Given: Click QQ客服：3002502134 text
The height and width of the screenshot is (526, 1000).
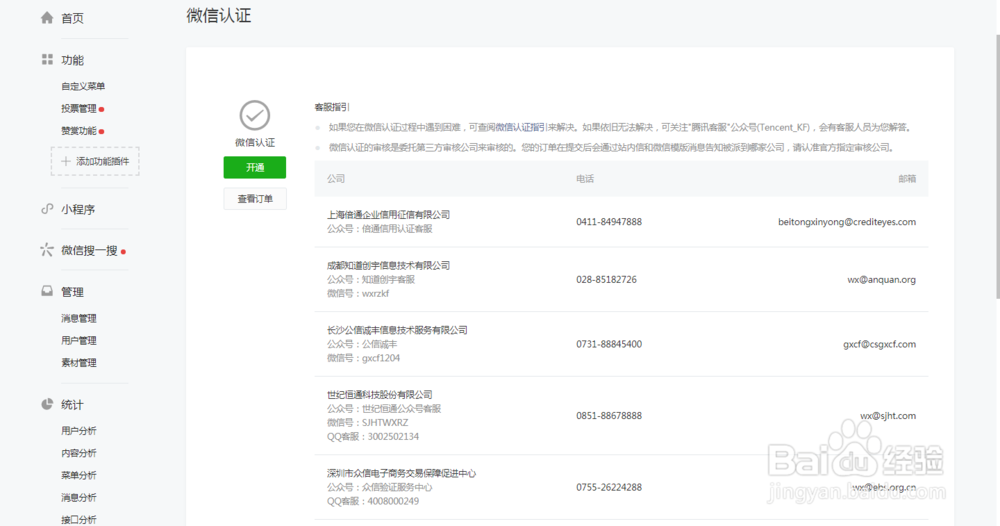Looking at the screenshot, I should [373, 437].
